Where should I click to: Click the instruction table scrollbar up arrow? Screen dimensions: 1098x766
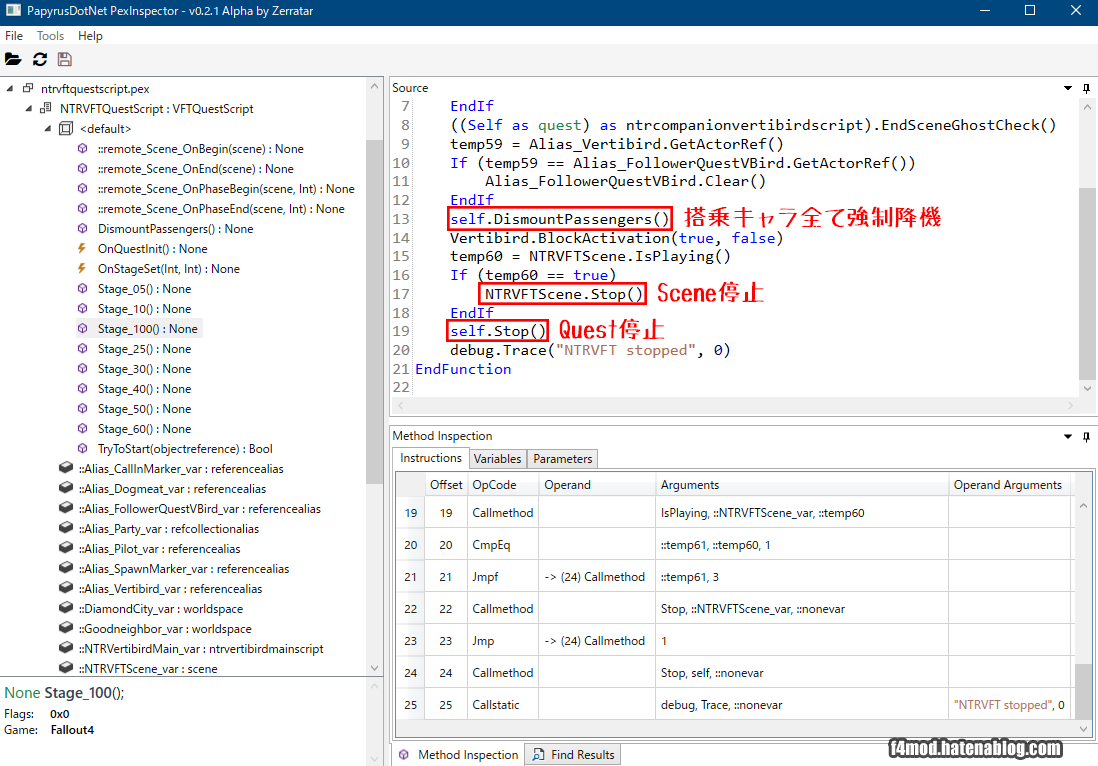(x=1083, y=506)
